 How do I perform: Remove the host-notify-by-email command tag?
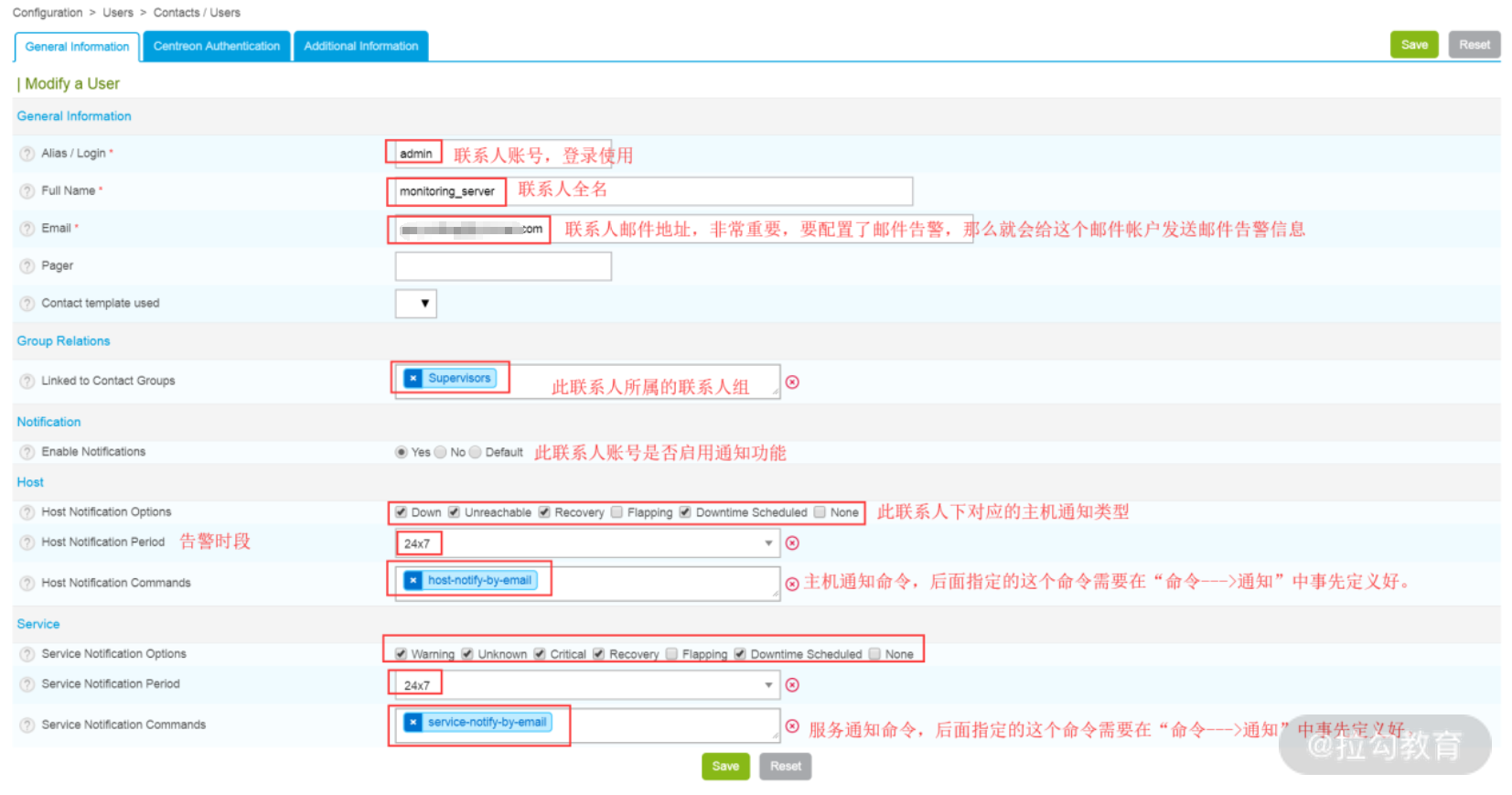413,580
